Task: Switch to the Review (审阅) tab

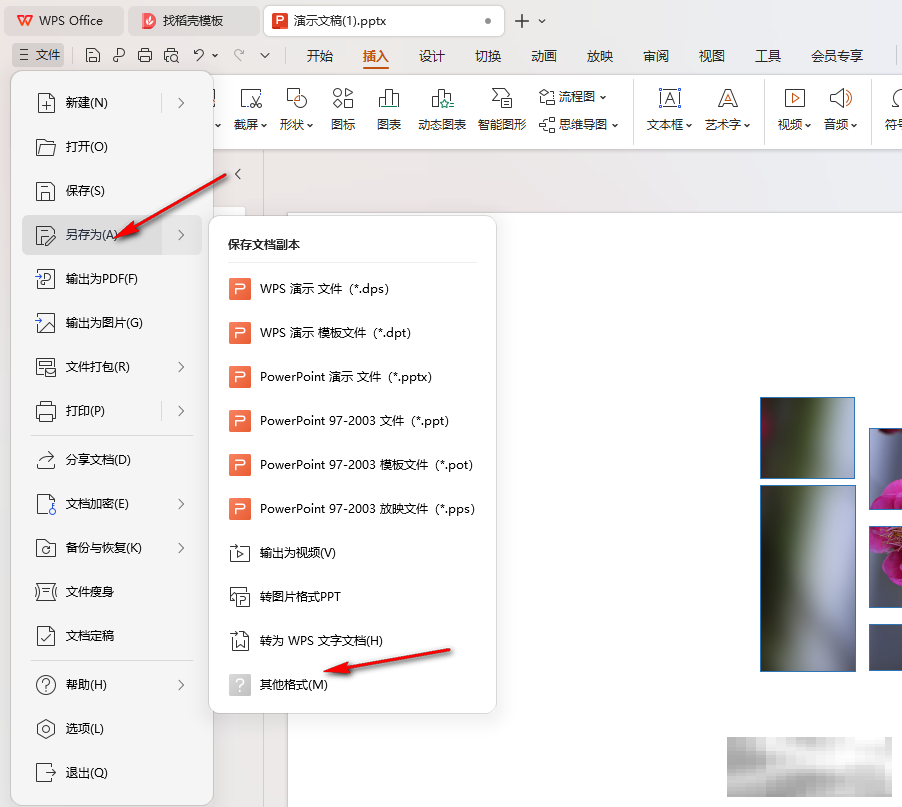Action: point(656,56)
